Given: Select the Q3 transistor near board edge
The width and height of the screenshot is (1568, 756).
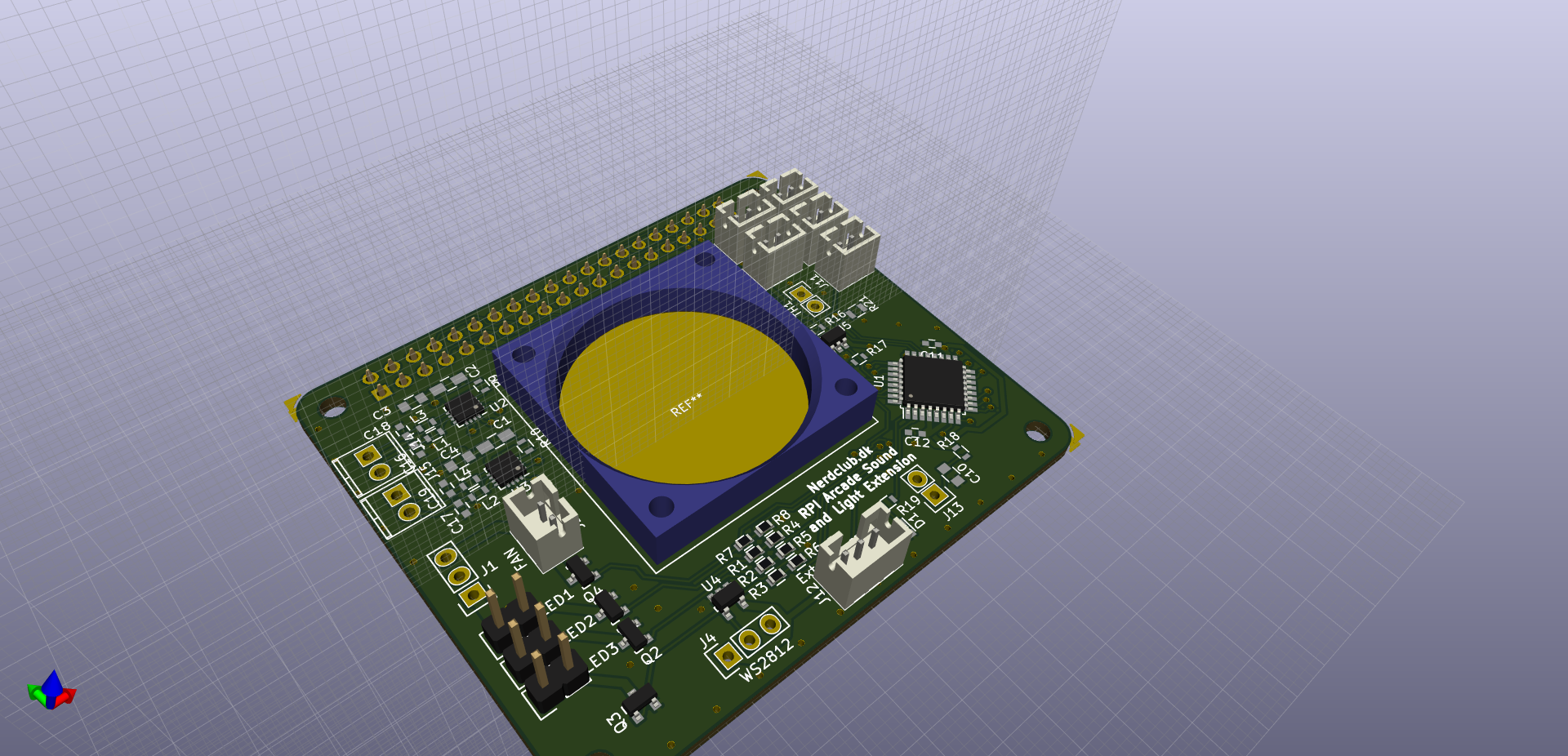Looking at the screenshot, I should [x=639, y=702].
